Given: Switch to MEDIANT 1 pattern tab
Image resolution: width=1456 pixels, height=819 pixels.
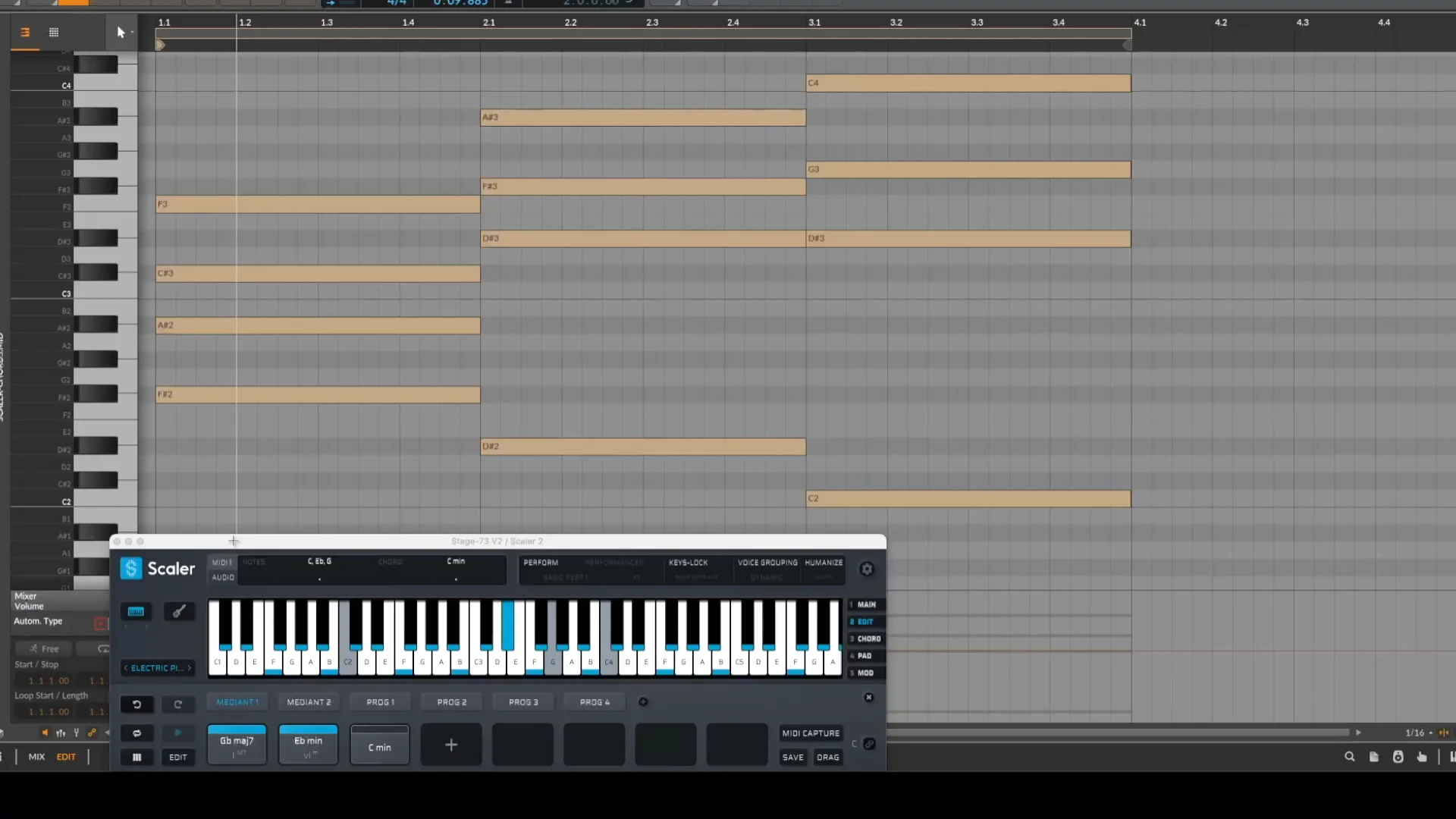Looking at the screenshot, I should coord(237,702).
